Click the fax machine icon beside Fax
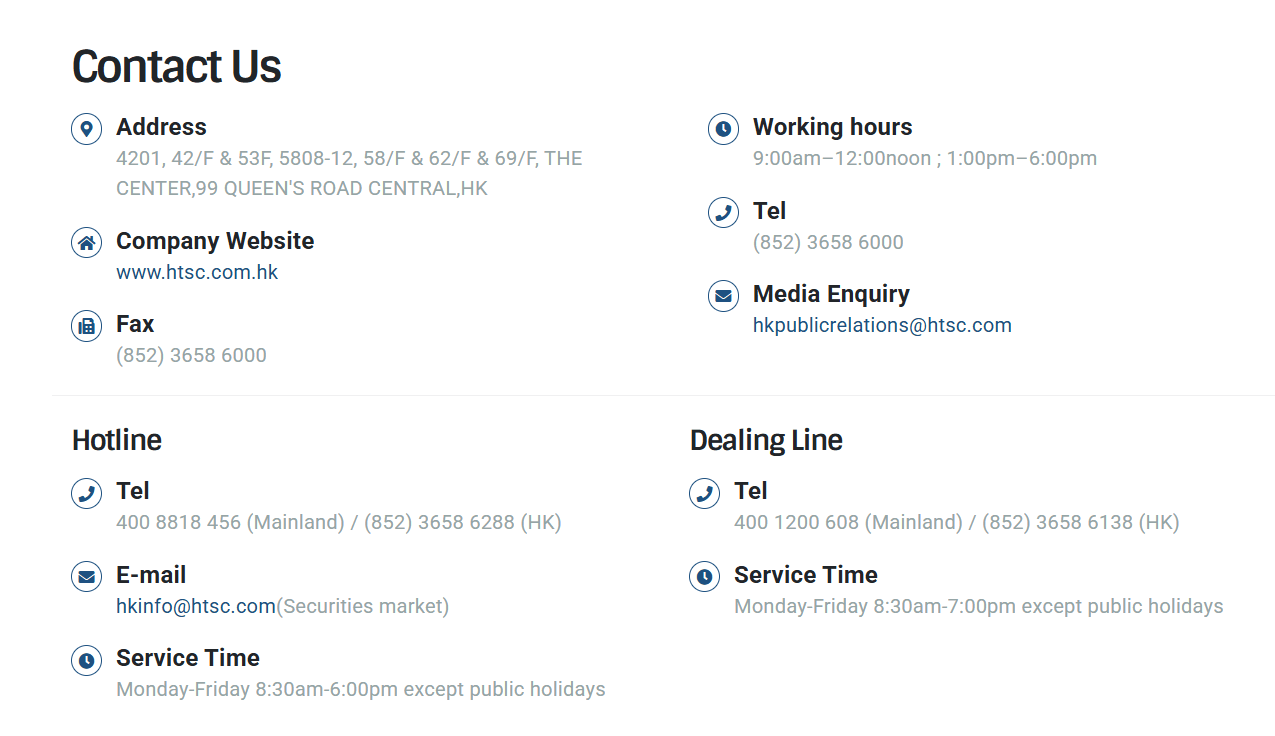1275x736 pixels. pos(87,326)
